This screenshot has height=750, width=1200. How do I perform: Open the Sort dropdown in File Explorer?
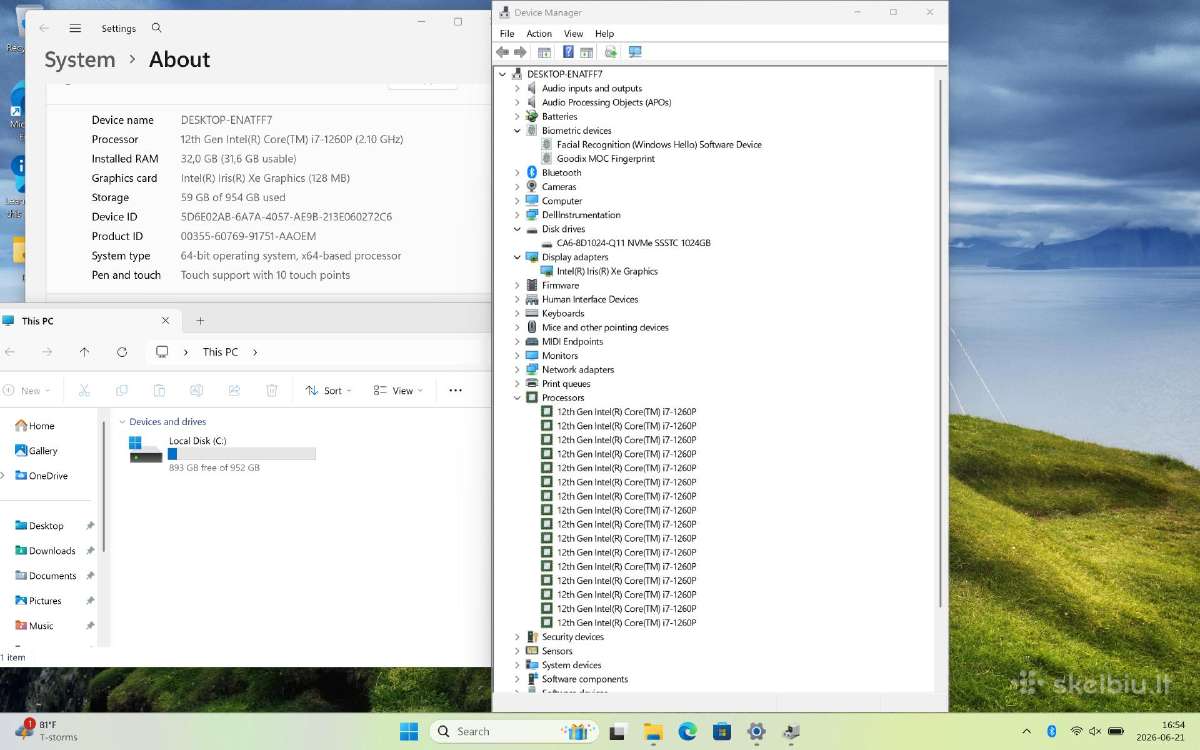328,391
